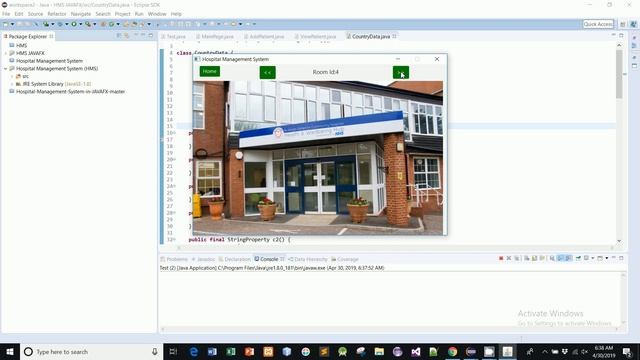The height and width of the screenshot is (360, 640).
Task: Minimize the Package Explorer panel
Action: (x=143, y=36)
